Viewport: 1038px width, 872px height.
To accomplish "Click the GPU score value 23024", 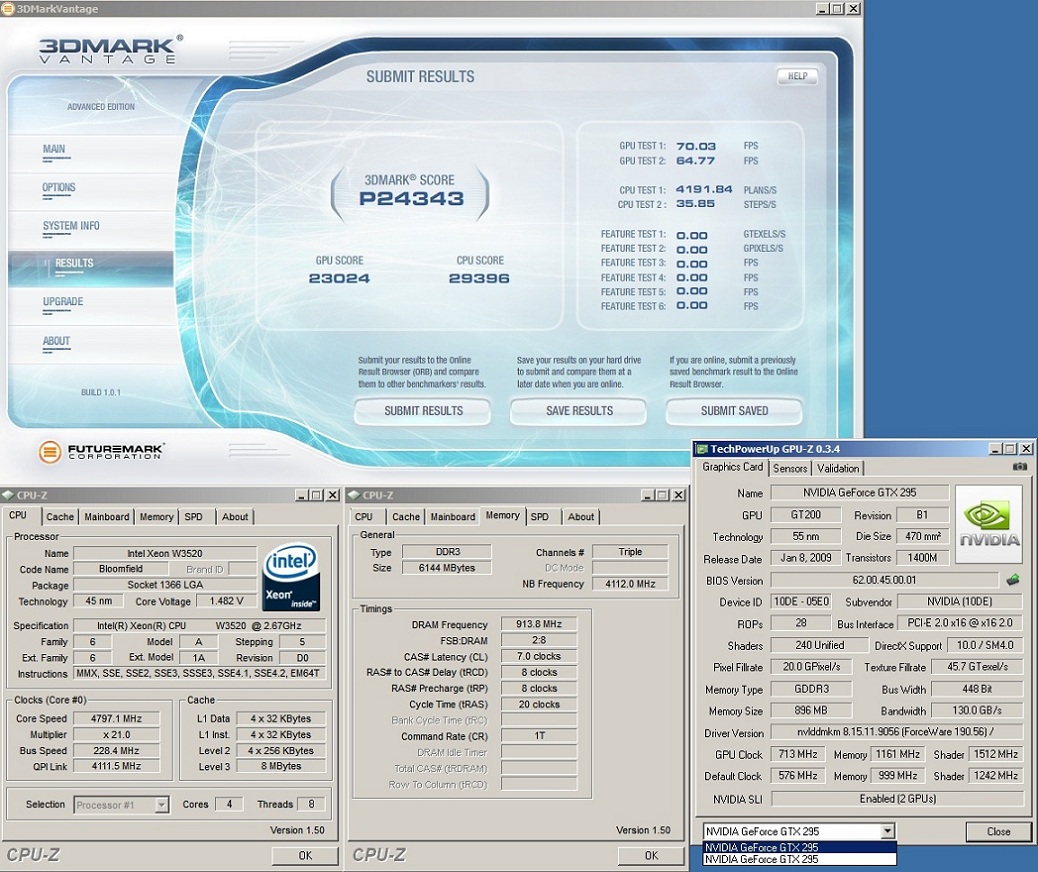I will pos(339,279).
